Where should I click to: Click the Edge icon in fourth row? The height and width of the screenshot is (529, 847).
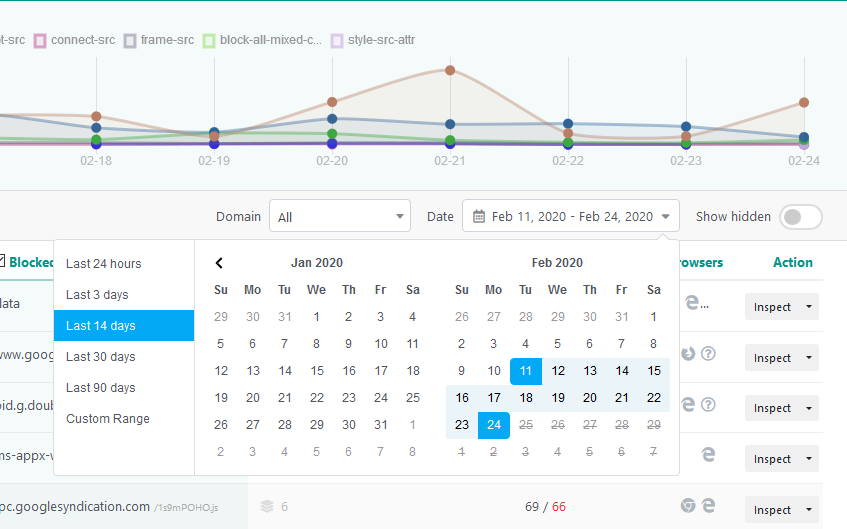click(x=705, y=455)
